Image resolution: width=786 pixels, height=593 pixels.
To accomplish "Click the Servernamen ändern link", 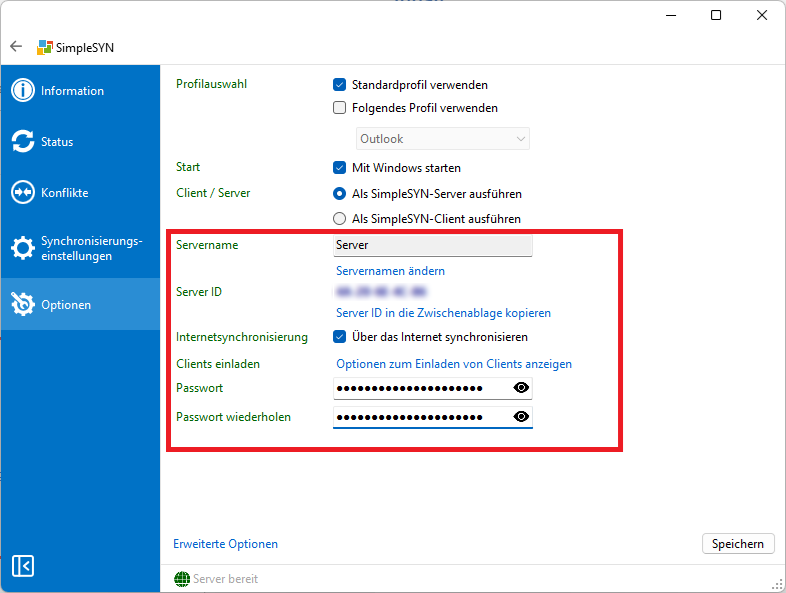I will (390, 271).
